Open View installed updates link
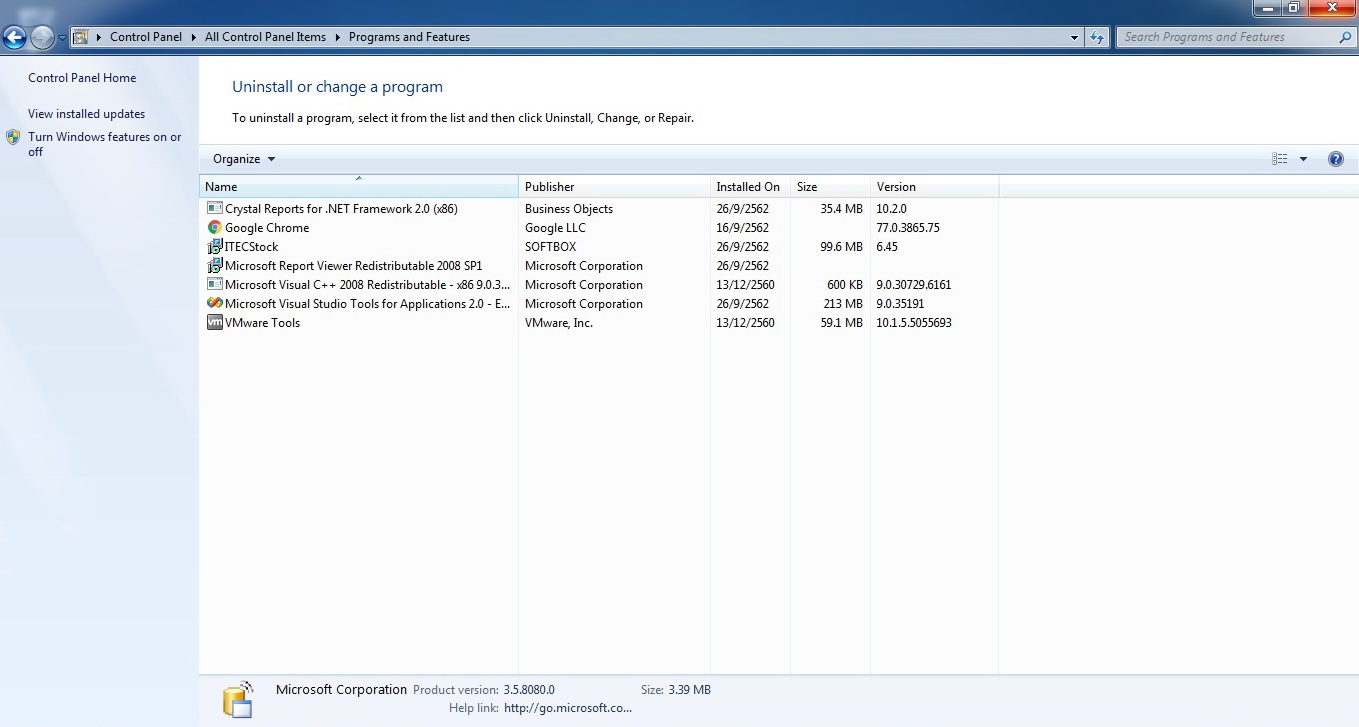The width and height of the screenshot is (1359, 727). tap(86, 114)
